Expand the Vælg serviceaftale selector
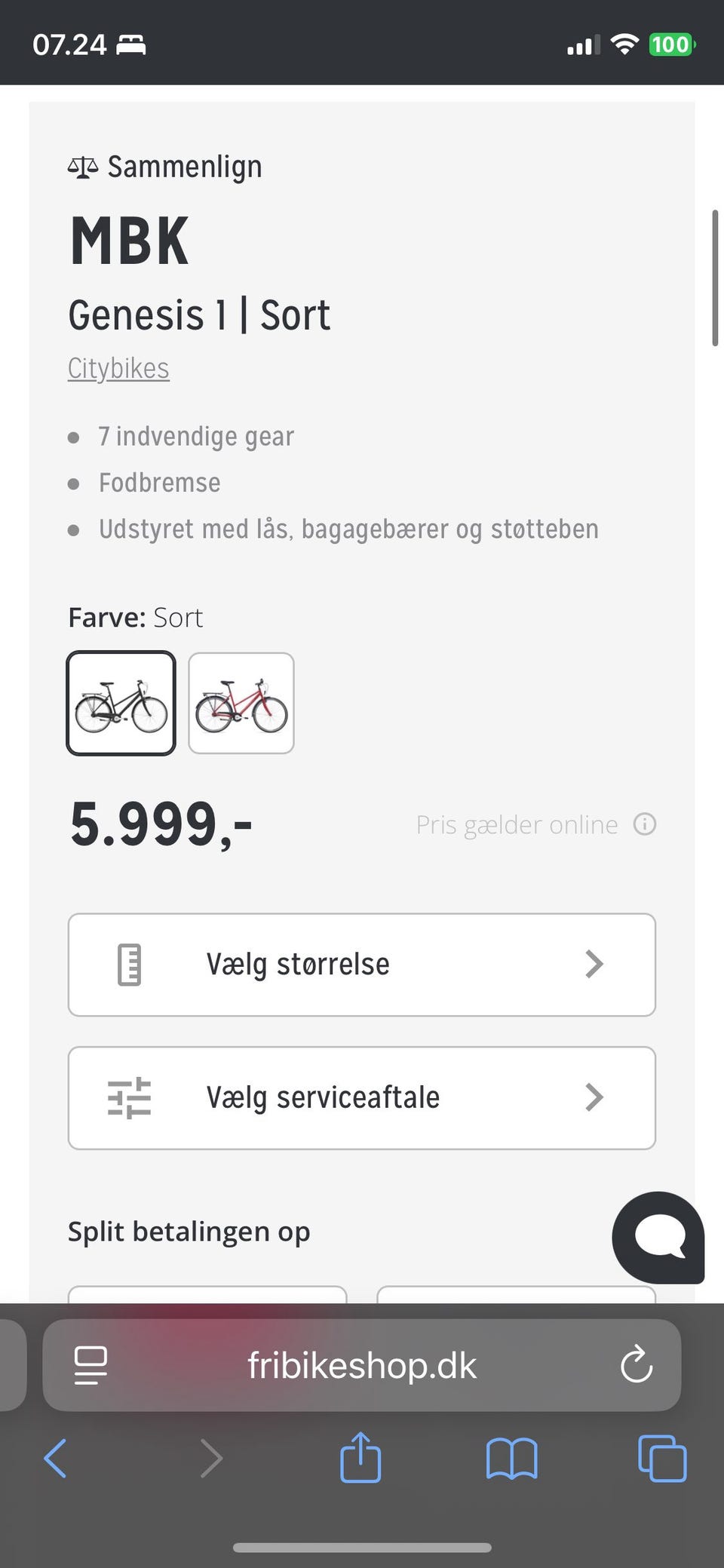The height and width of the screenshot is (1568, 724). 362,1097
